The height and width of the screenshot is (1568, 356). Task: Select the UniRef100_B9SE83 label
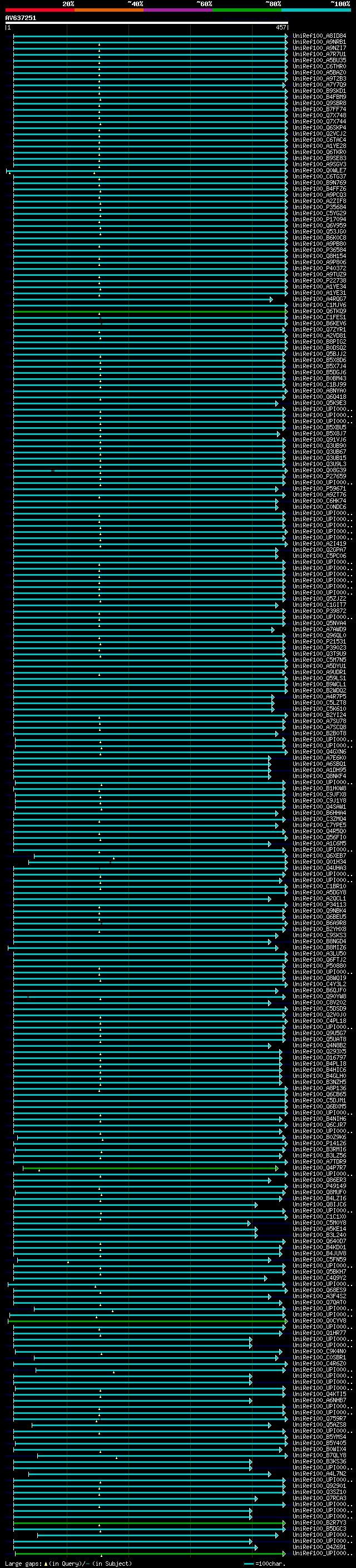click(x=319, y=159)
